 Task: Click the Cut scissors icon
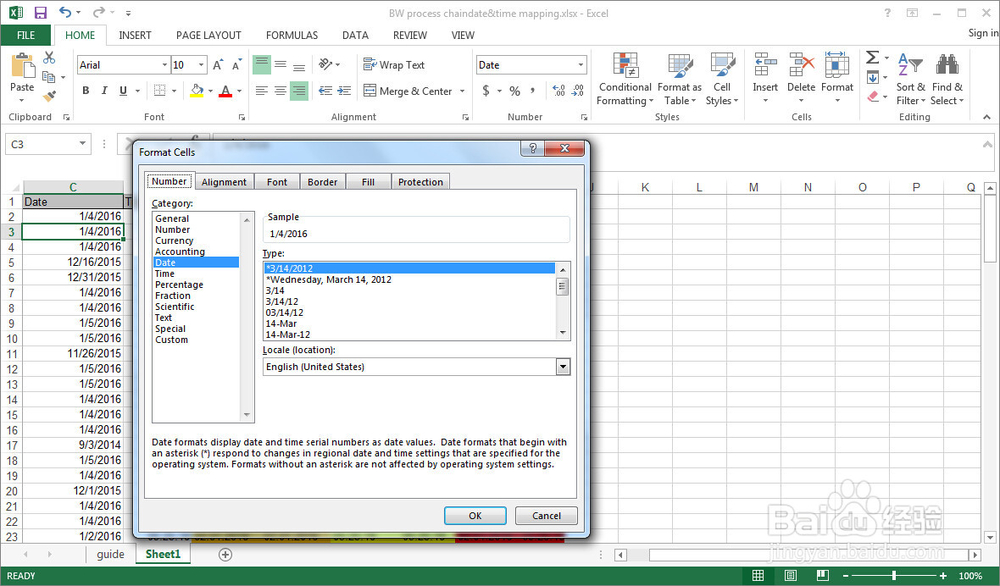click(49, 58)
